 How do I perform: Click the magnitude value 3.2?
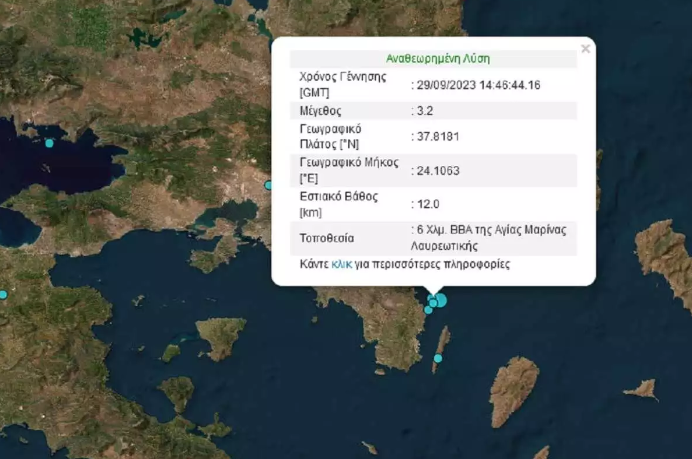425,111
